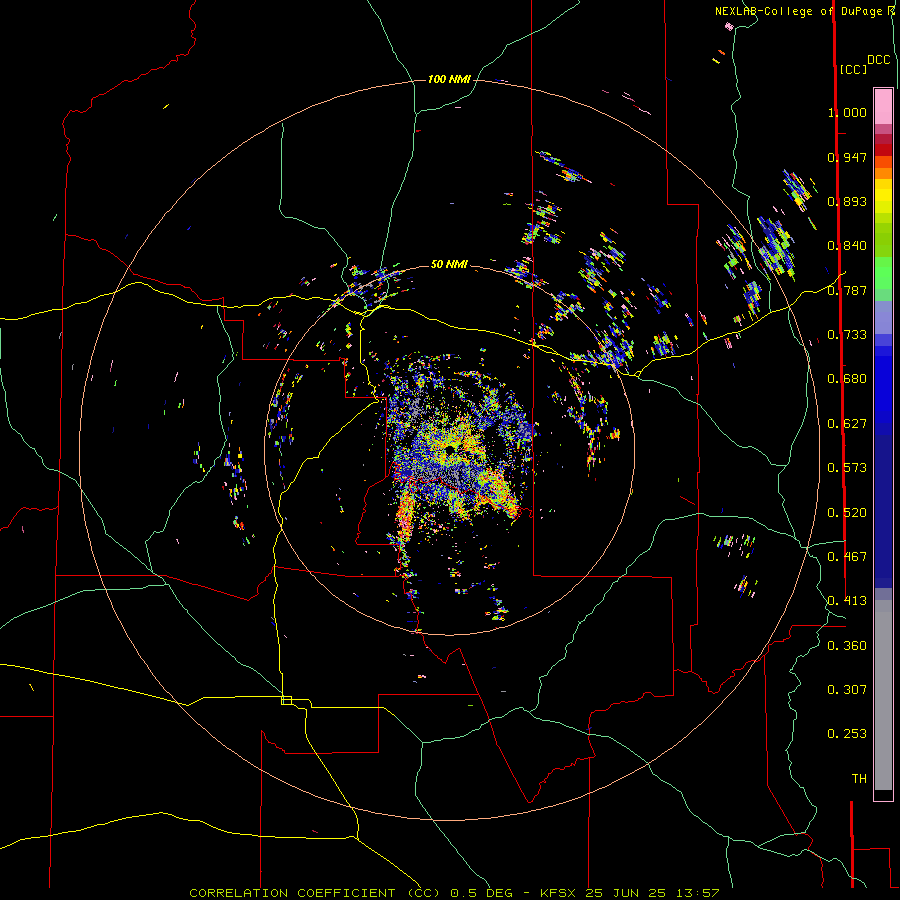Click the 0.360 scale value
900x900 pixels.
coord(847,646)
